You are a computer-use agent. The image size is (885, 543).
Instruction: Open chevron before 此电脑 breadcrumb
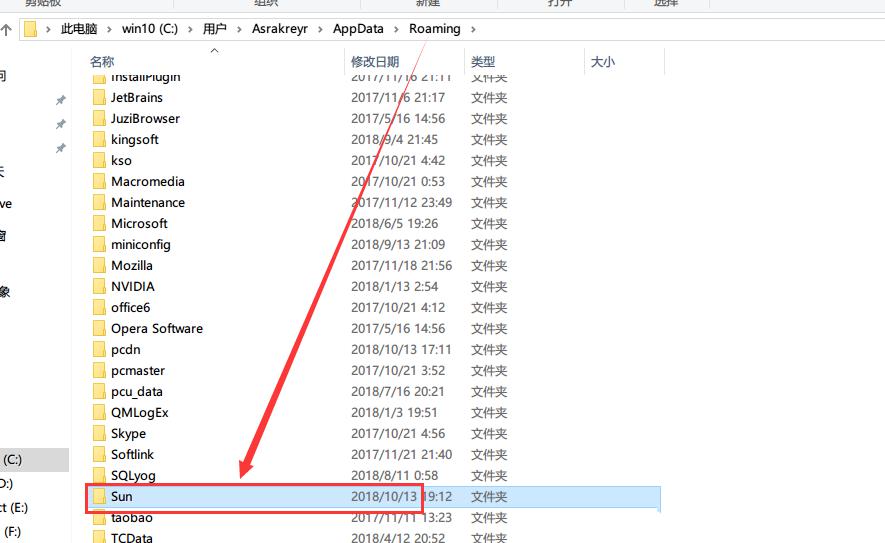(49, 29)
